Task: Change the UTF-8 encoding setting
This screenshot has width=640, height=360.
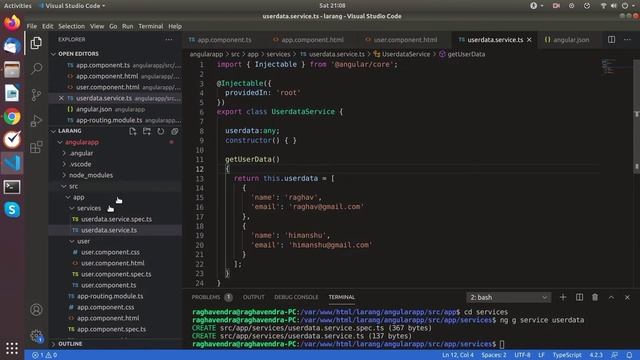Action: click(x=522, y=355)
